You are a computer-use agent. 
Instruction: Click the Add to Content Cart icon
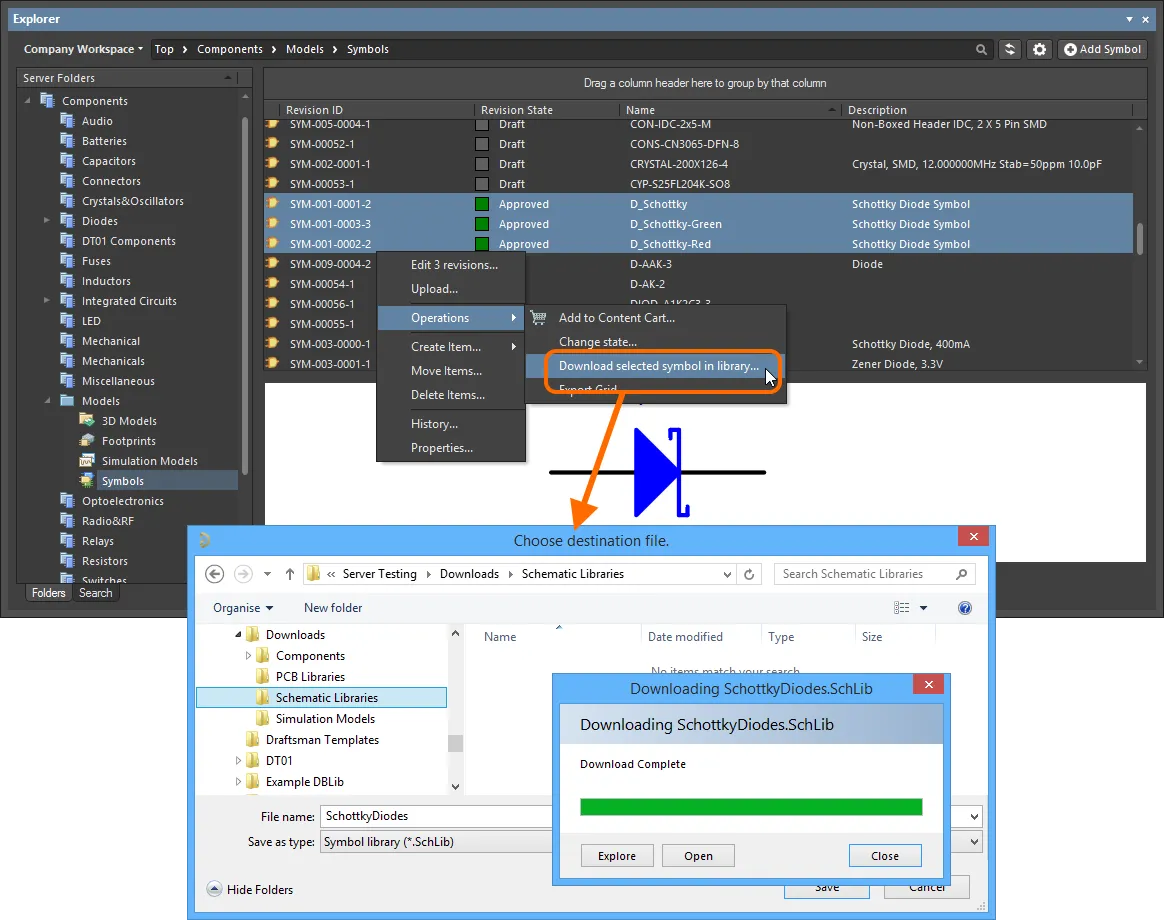pos(539,318)
